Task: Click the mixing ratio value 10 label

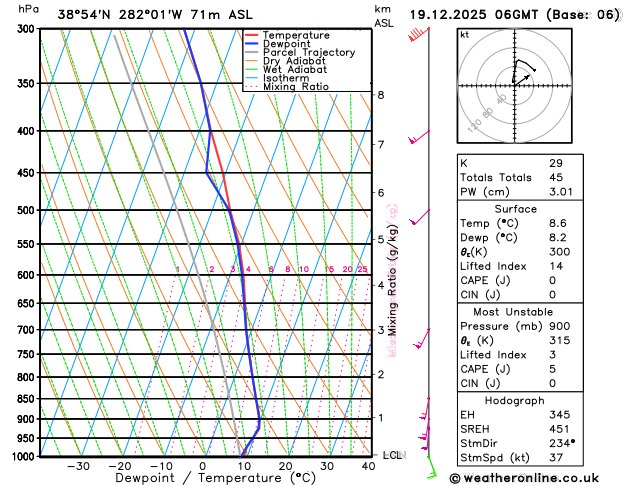Action: [304, 269]
